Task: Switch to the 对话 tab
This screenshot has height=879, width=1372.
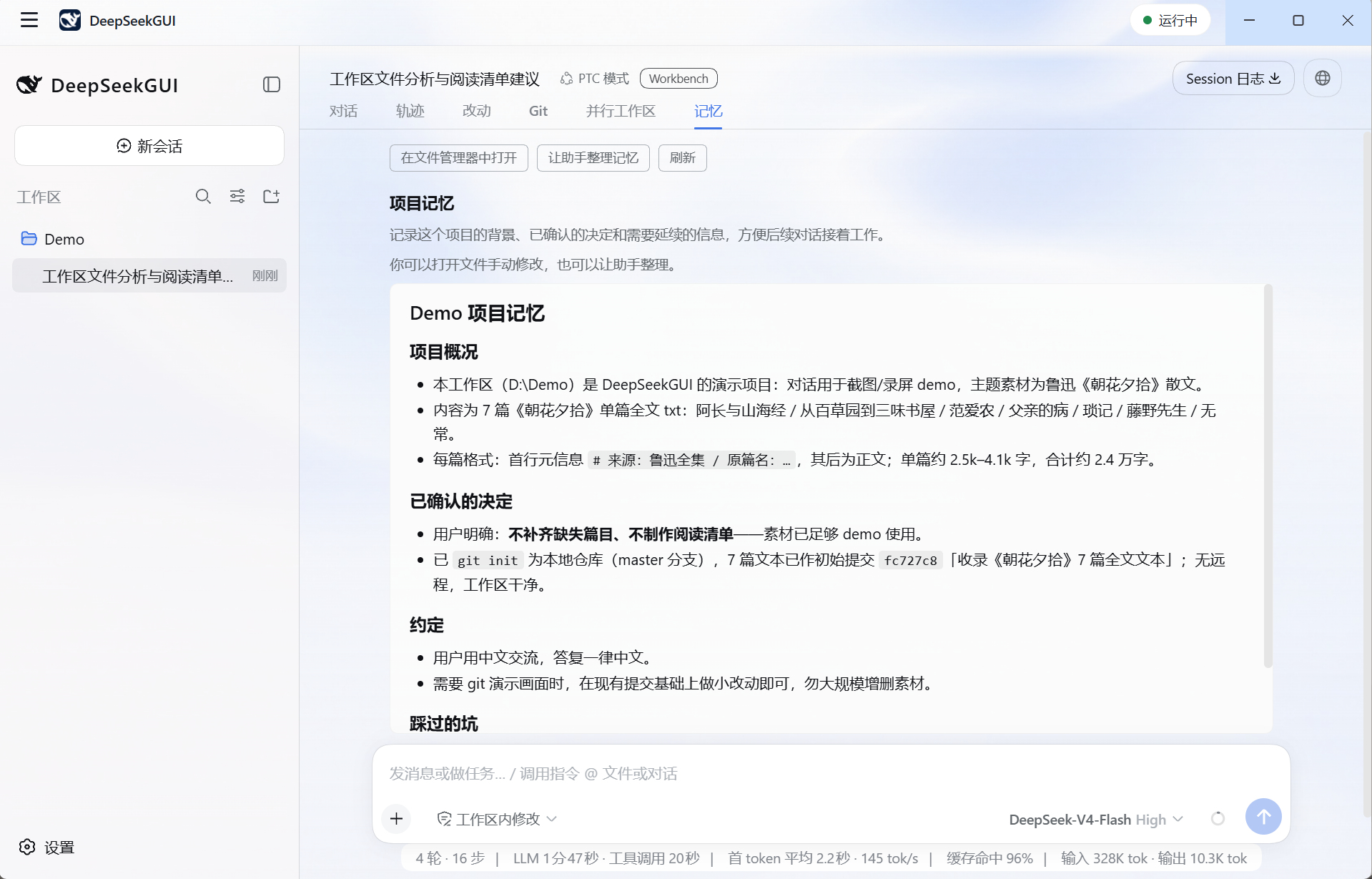Action: (x=344, y=111)
